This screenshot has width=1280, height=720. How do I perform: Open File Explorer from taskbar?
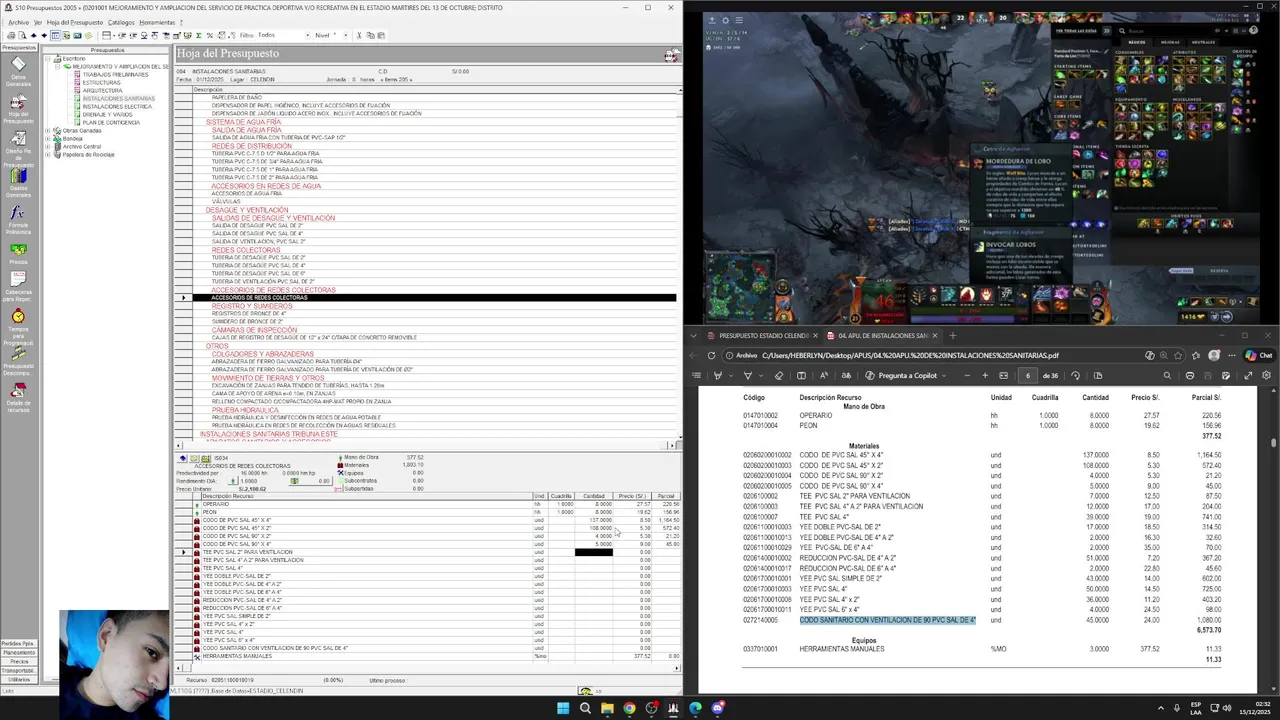pos(607,708)
